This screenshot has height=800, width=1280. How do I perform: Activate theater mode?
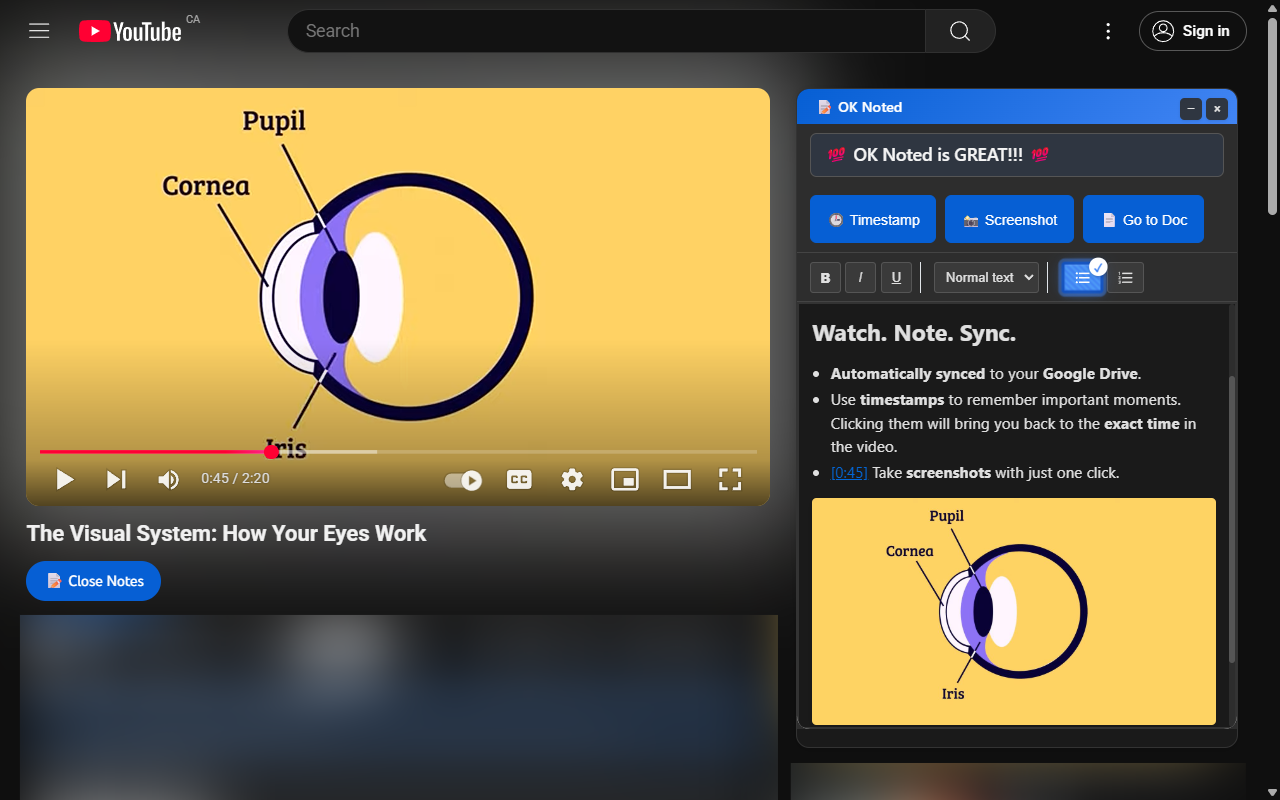tap(677, 480)
